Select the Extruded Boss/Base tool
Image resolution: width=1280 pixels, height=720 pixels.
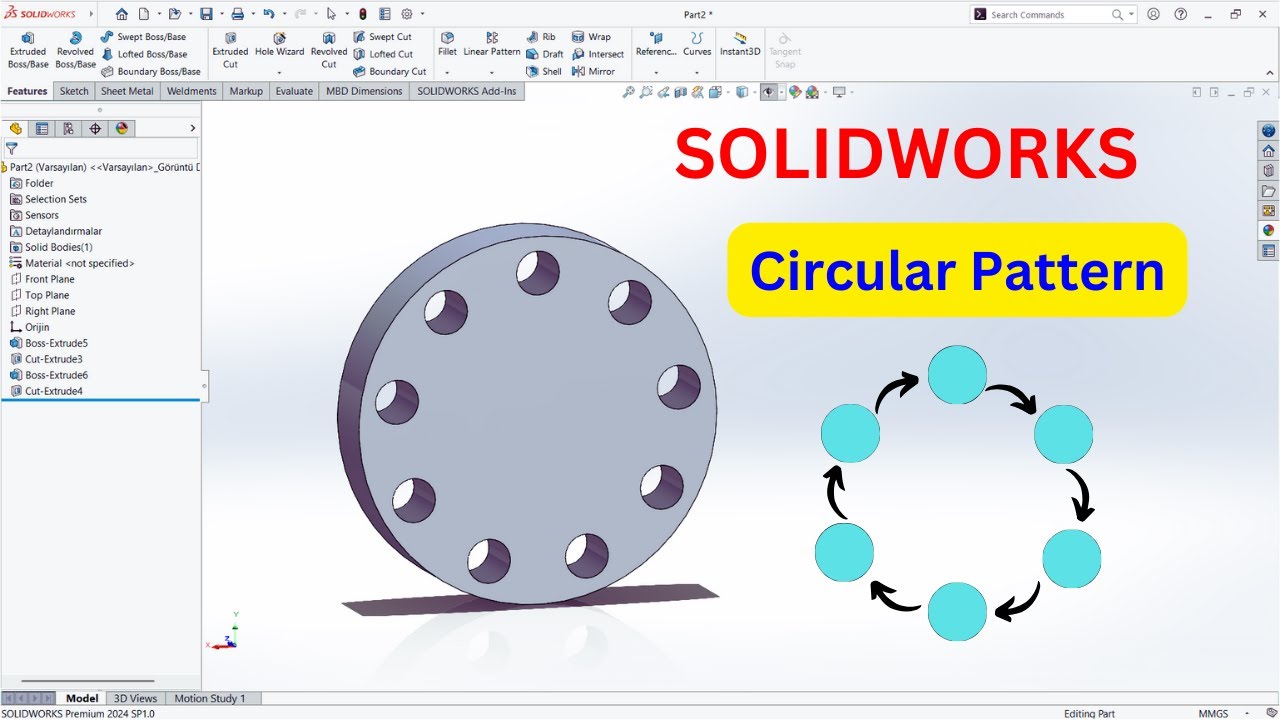(x=28, y=50)
